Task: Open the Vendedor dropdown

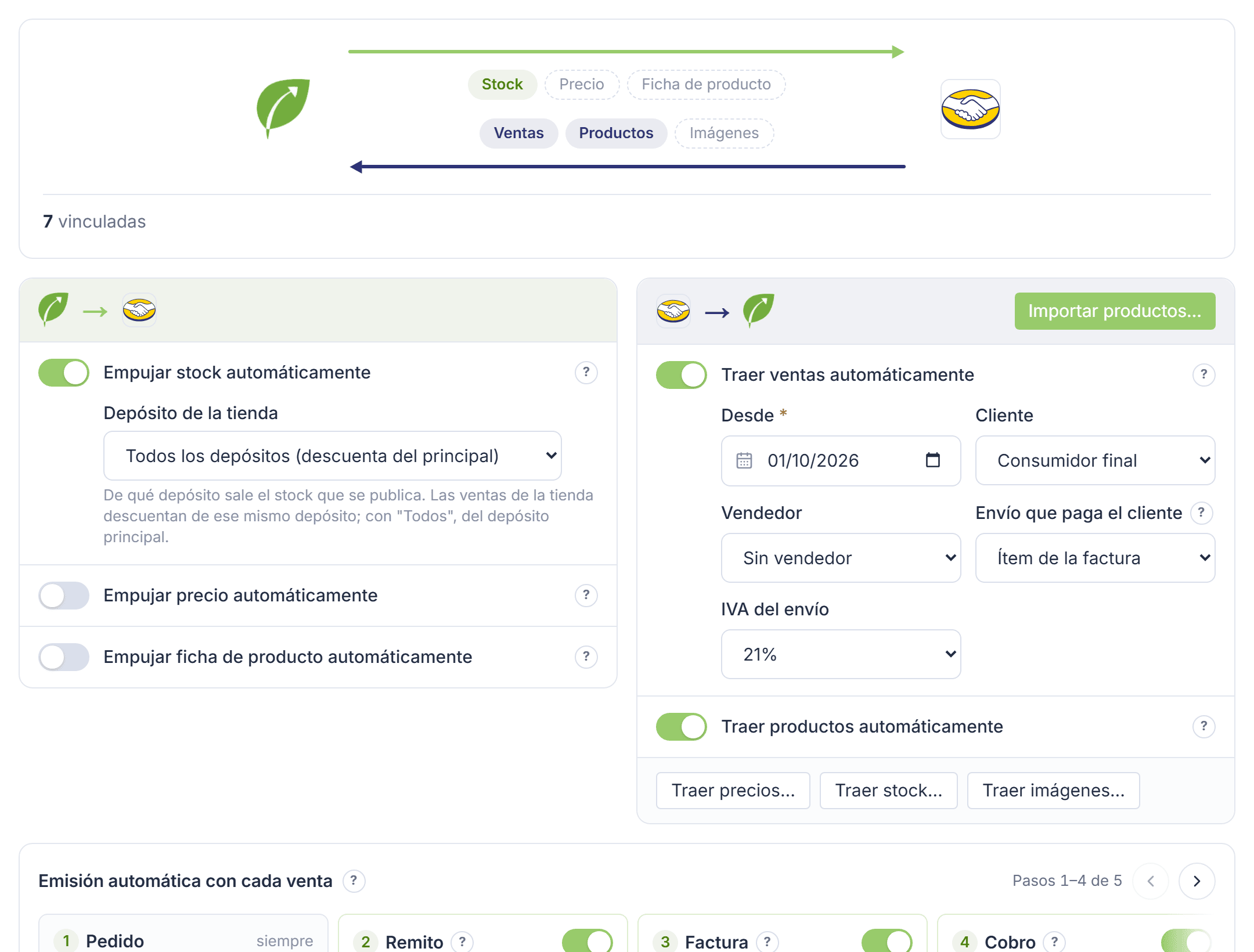Action: coord(841,558)
